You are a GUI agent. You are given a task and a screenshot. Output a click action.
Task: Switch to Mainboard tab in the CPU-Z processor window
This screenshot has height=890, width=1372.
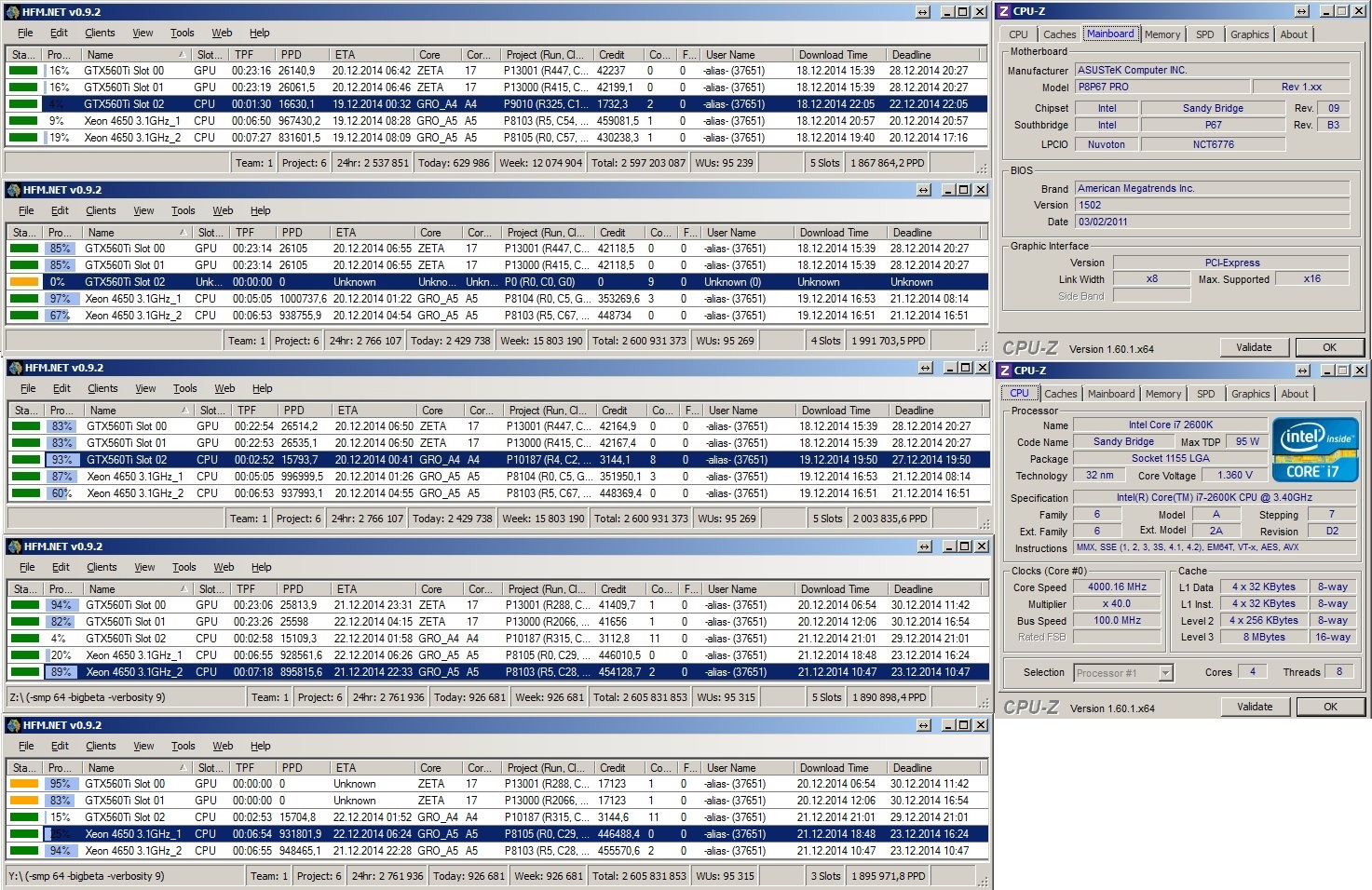pos(1111,394)
